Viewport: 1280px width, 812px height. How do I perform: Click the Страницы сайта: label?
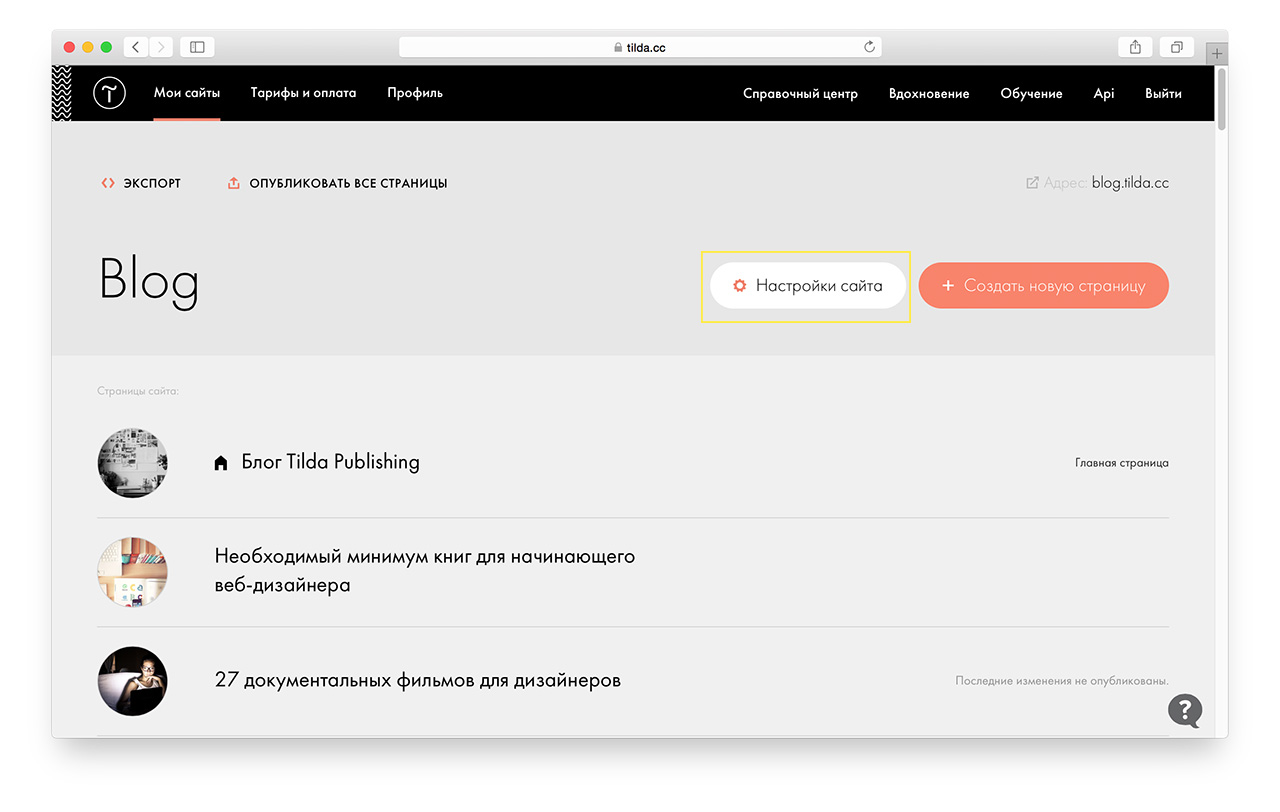[138, 391]
